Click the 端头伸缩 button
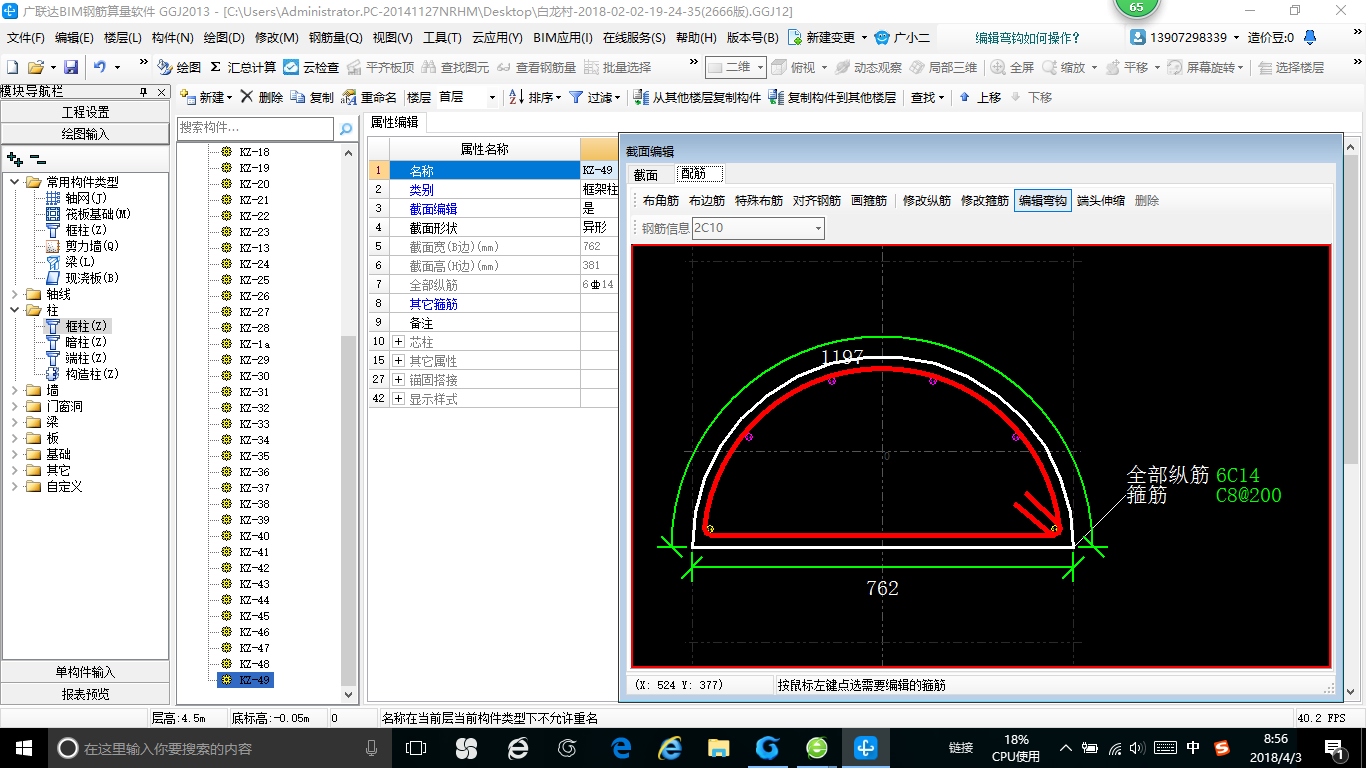This screenshot has height=768, width=1366. coord(1101,201)
